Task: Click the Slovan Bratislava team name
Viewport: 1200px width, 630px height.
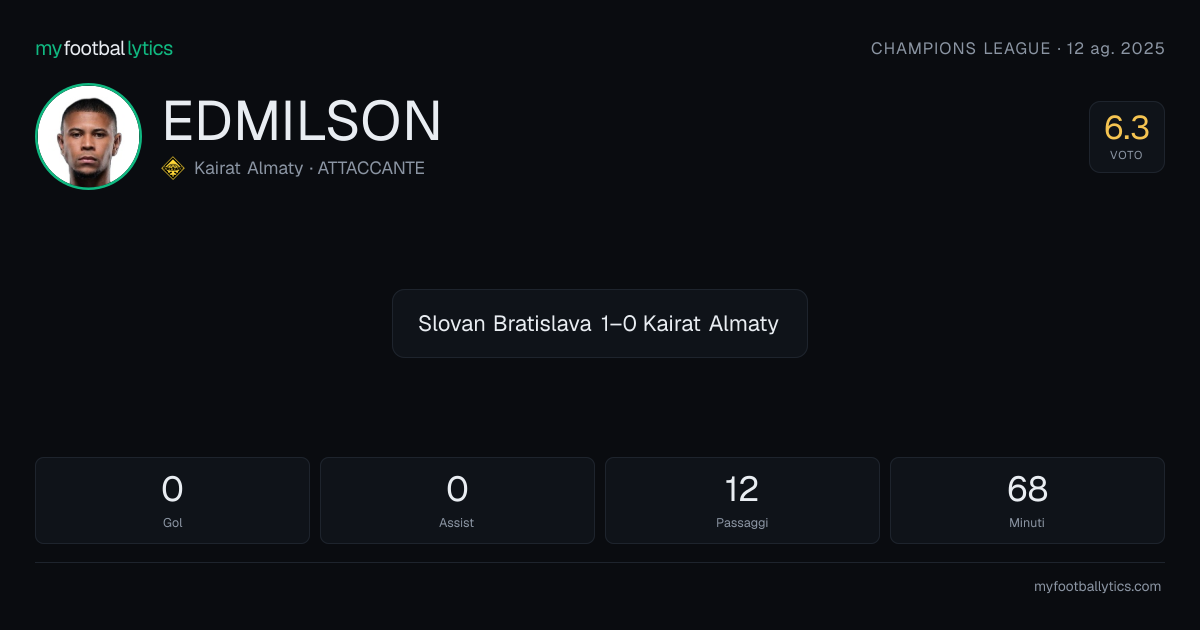Action: (x=505, y=324)
